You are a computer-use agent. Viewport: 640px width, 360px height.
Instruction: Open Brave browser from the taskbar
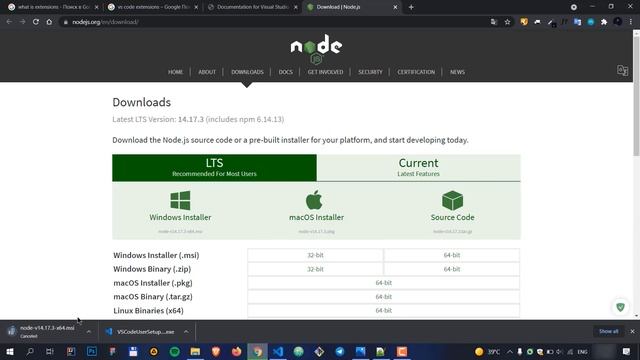[216, 351]
